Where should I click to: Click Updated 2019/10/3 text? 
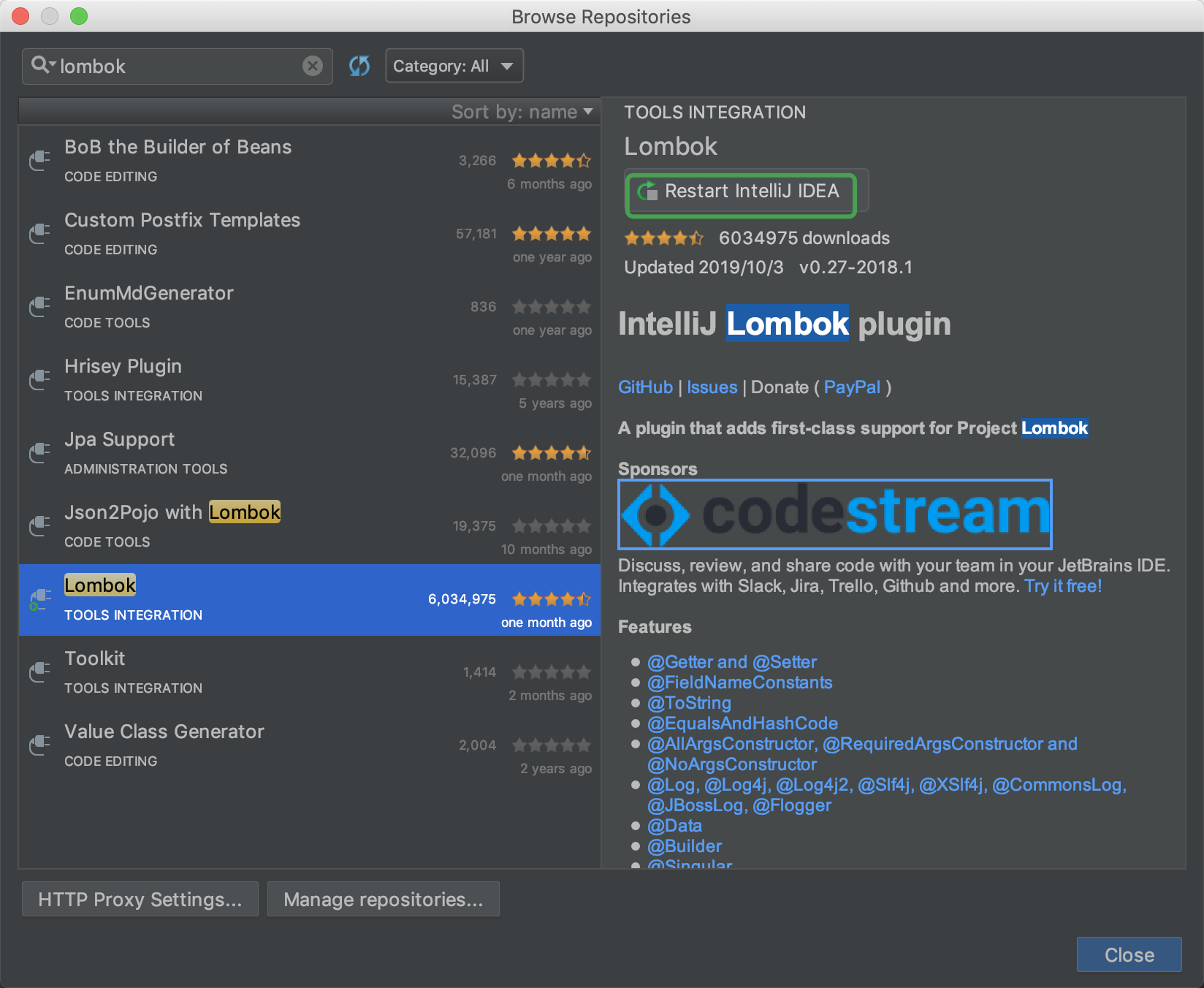tap(704, 267)
